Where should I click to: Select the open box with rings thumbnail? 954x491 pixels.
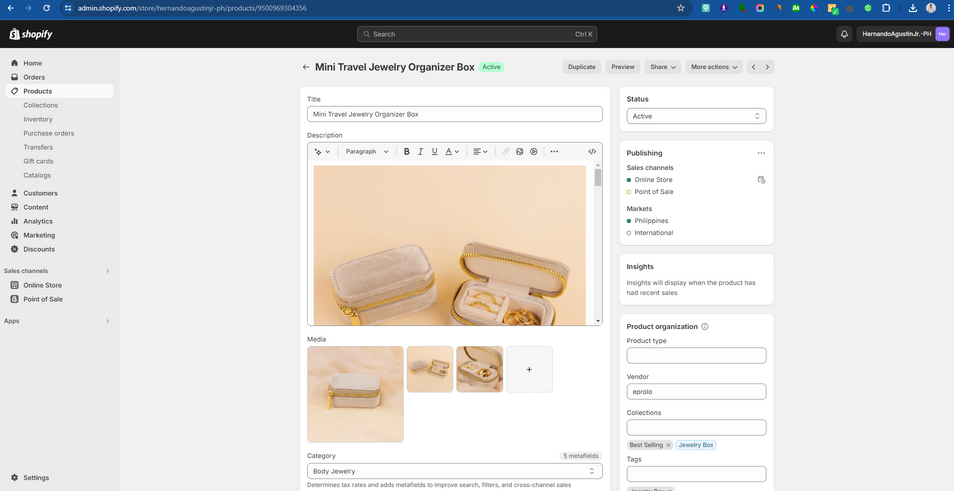tap(479, 369)
